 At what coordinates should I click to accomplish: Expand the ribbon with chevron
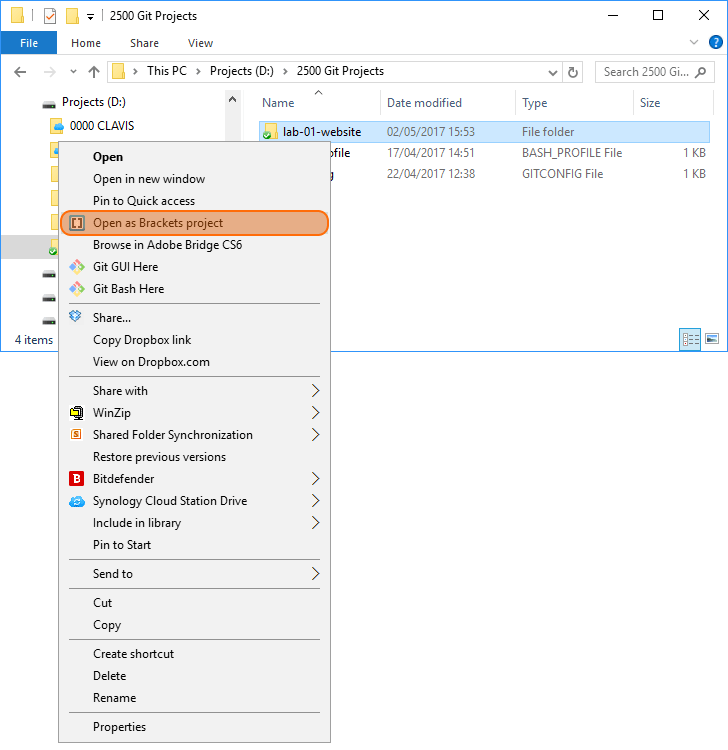click(x=694, y=43)
